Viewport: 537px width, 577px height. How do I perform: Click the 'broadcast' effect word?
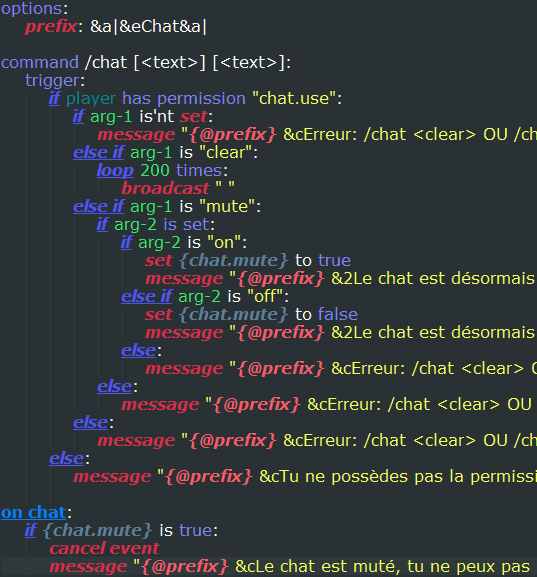coord(165,189)
